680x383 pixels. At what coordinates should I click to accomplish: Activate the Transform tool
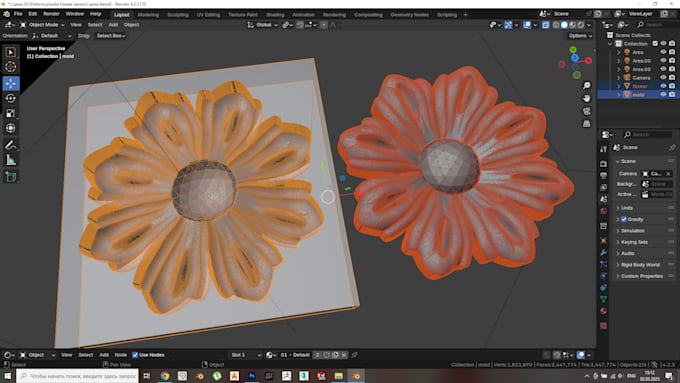click(x=11, y=128)
